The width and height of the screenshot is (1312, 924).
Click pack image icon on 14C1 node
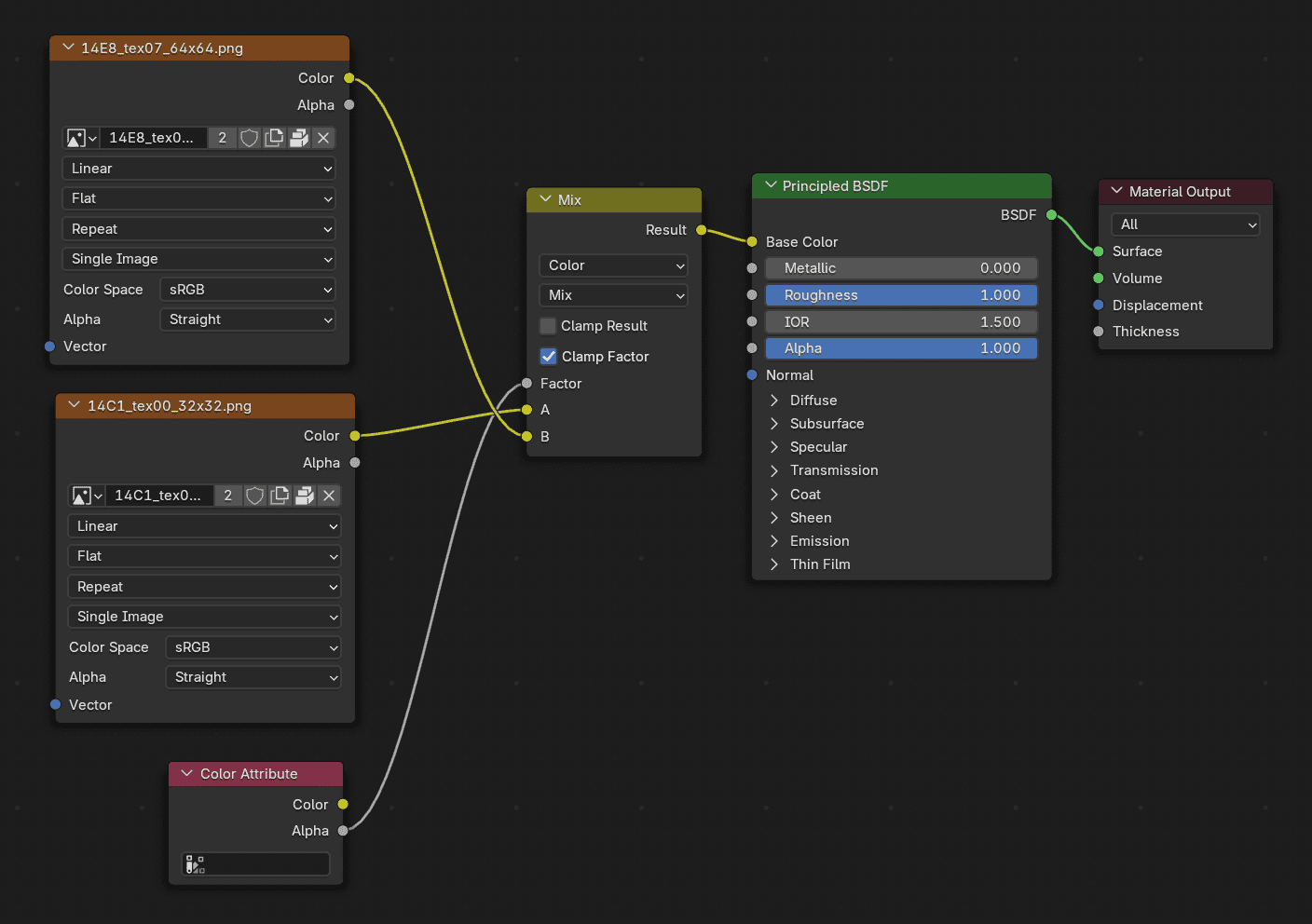click(304, 496)
